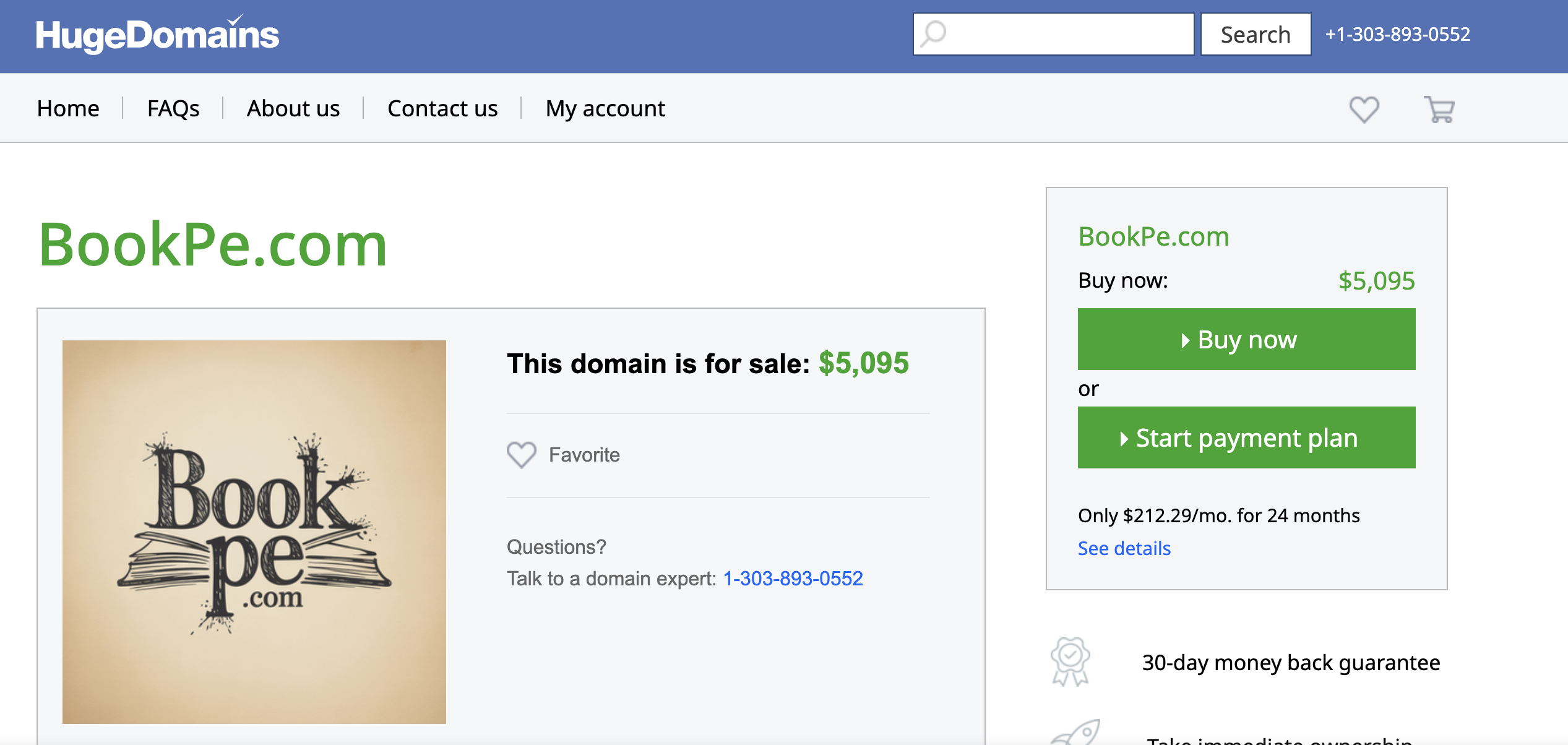1568x745 pixels.
Task: Focus the domain search input field
Action: 1053,34
